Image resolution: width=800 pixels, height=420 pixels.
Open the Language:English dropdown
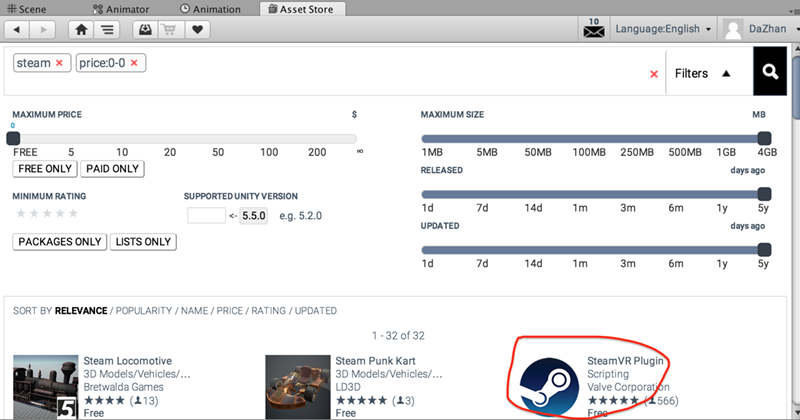pos(664,29)
